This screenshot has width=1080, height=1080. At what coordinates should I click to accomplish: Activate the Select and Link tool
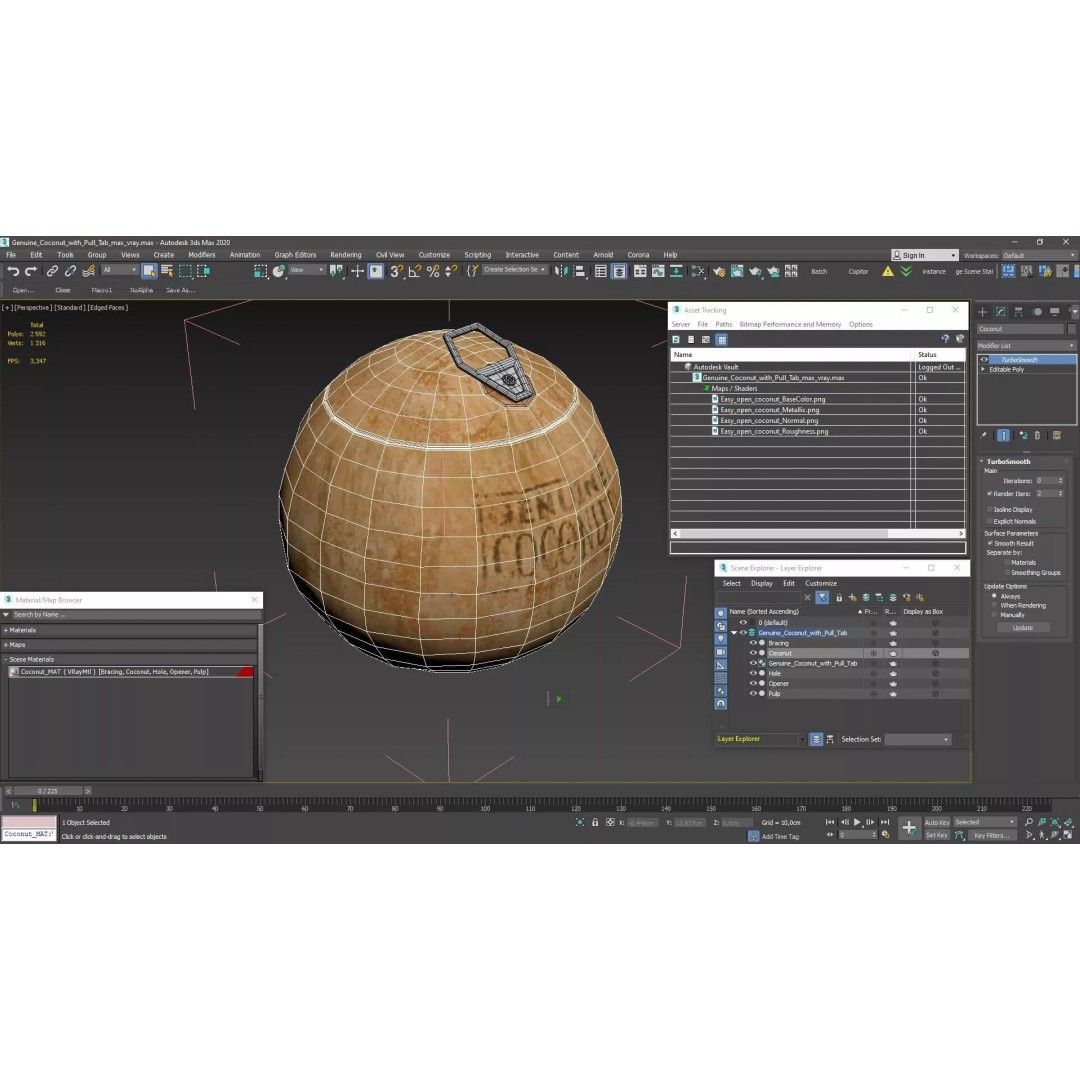[x=52, y=271]
